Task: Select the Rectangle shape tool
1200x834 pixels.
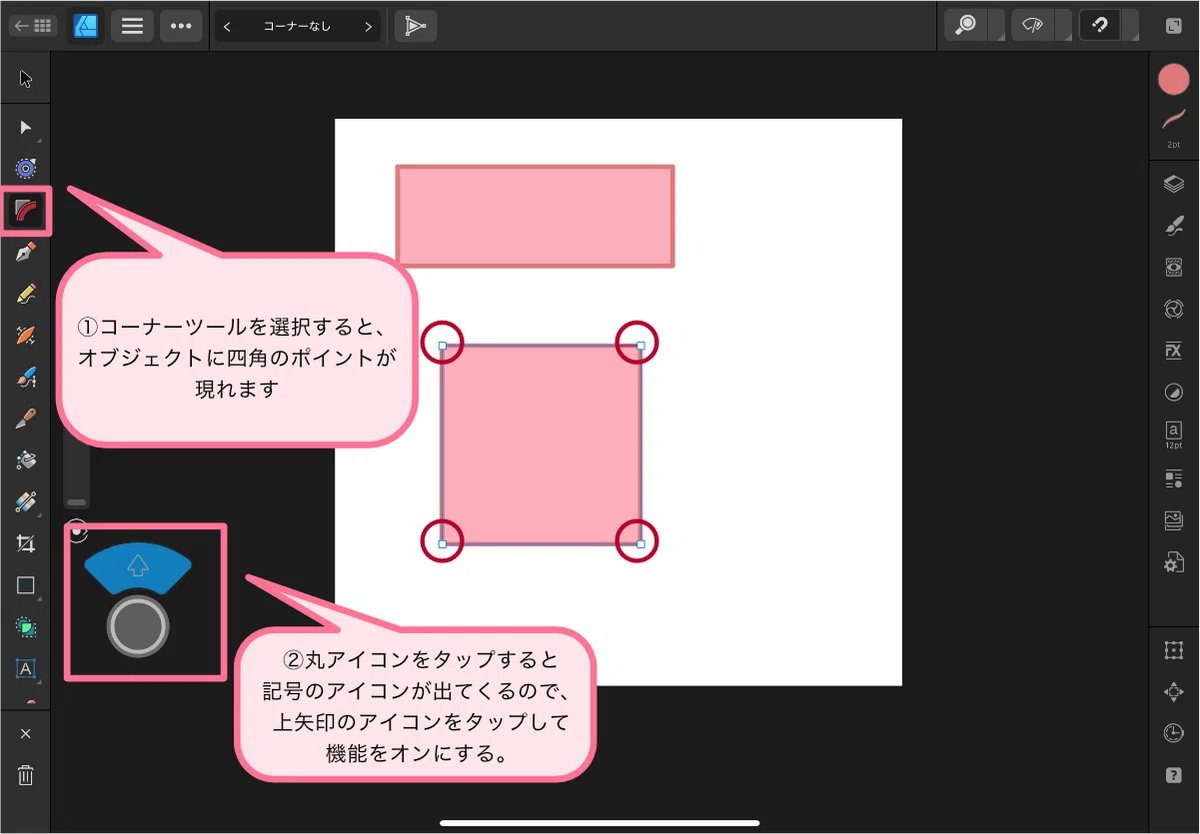Action: 26,586
